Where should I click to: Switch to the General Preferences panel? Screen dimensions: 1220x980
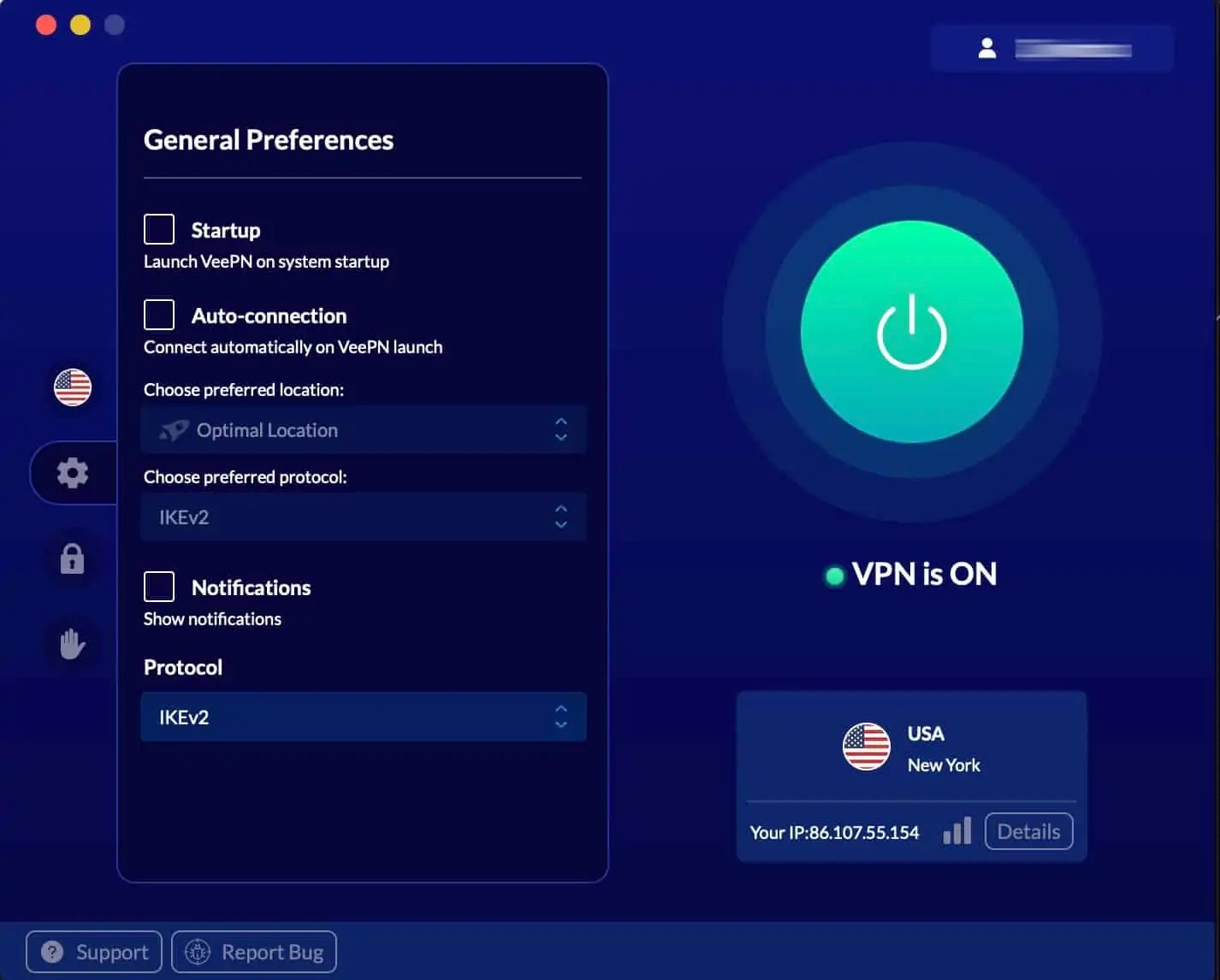(x=268, y=139)
